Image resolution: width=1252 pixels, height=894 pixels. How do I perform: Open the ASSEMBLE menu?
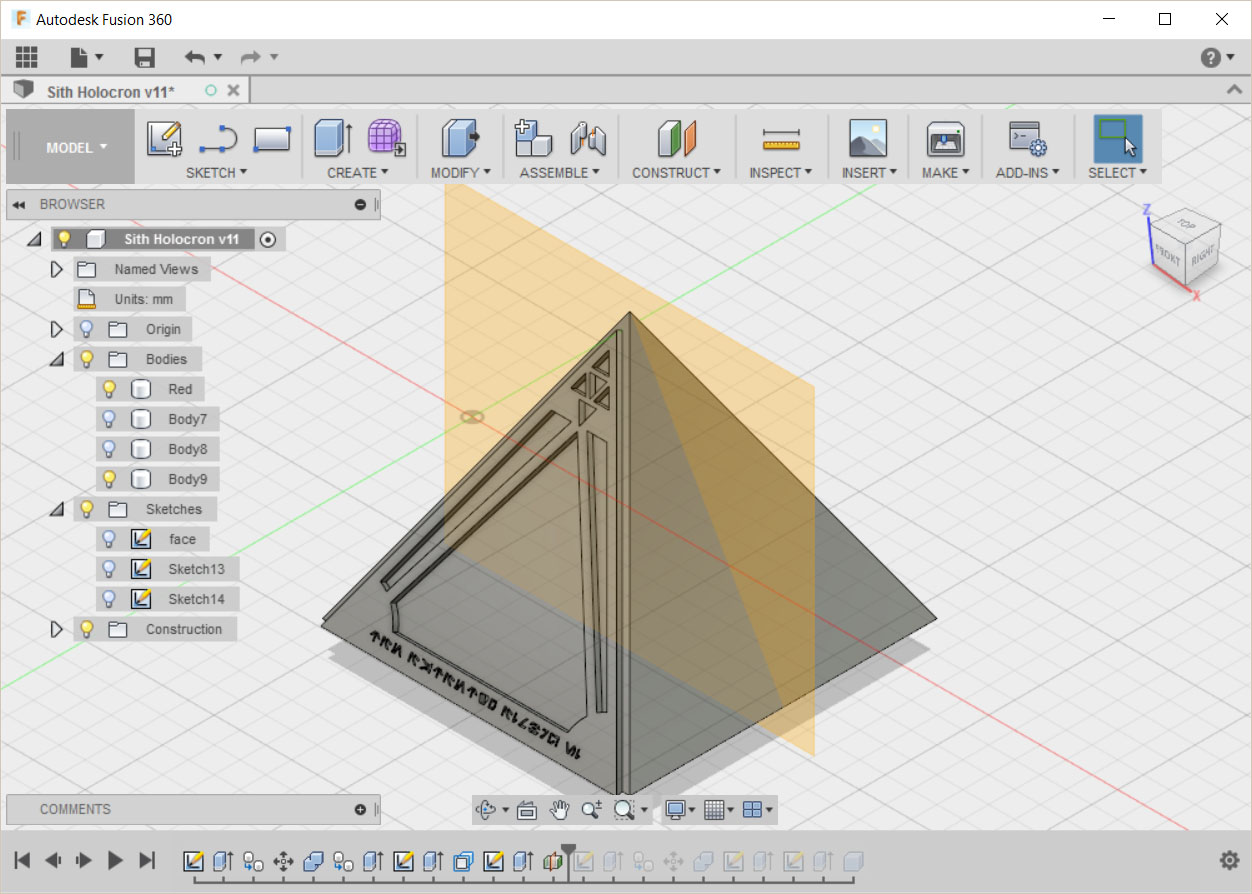pyautogui.click(x=559, y=172)
